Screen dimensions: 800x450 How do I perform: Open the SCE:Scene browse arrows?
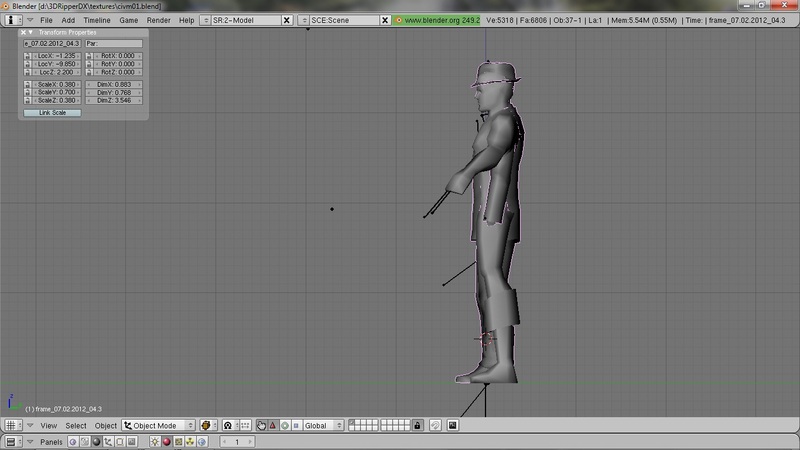pos(304,20)
